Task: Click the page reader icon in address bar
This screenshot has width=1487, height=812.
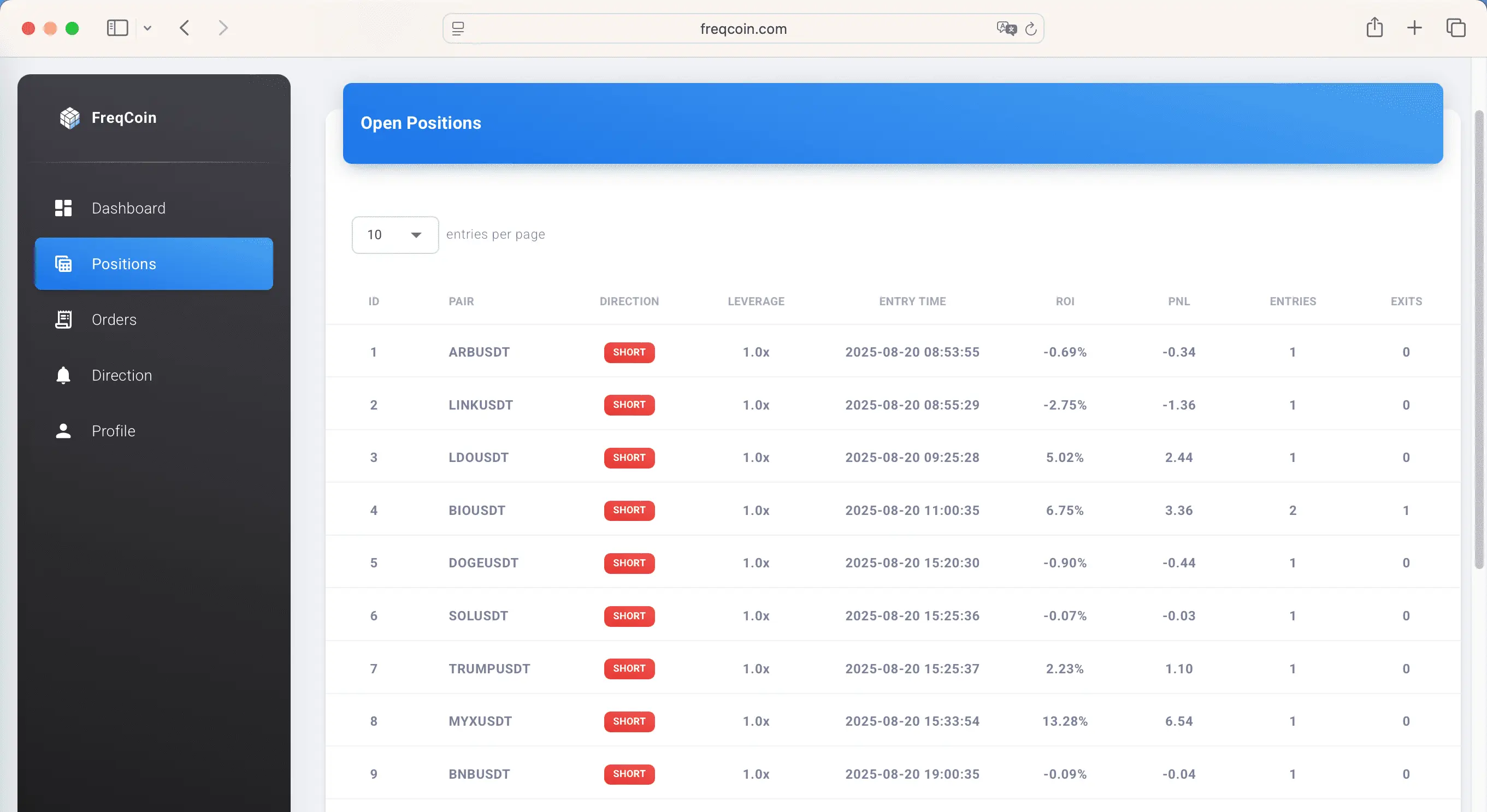Action: click(458, 28)
